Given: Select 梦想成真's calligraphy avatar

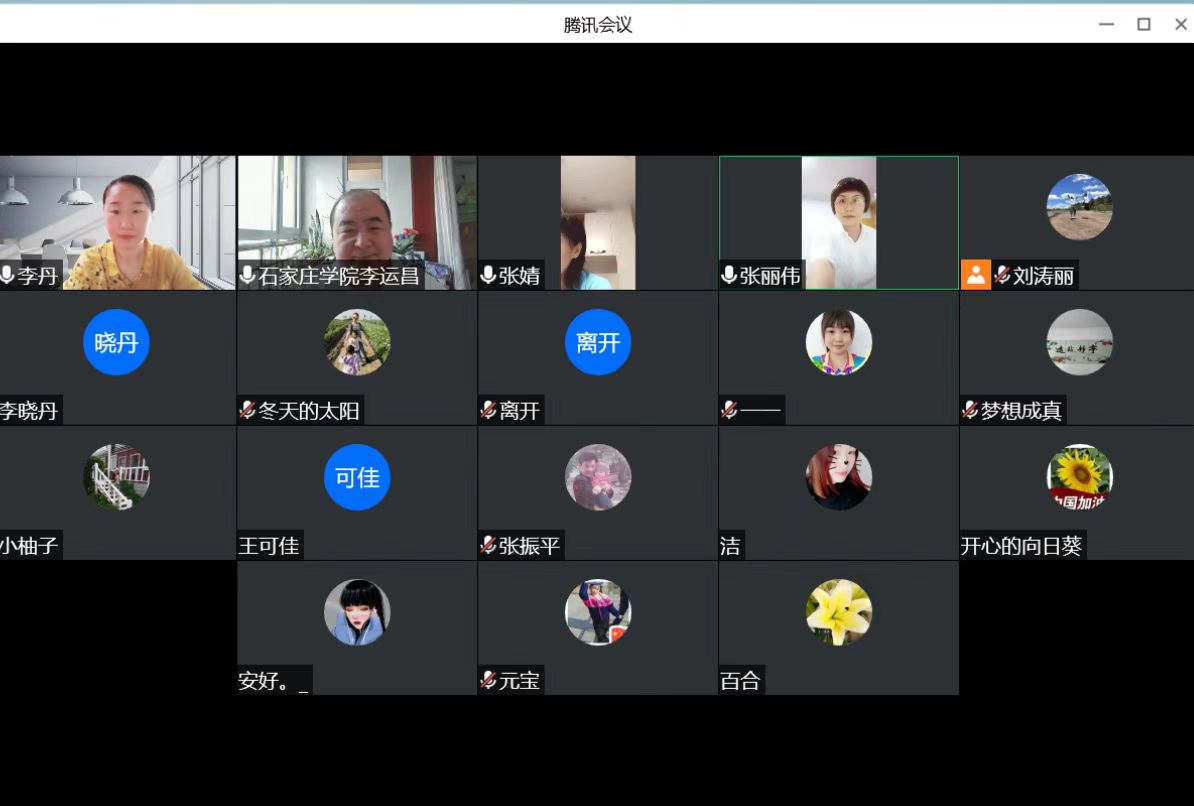Looking at the screenshot, I should point(1080,342).
